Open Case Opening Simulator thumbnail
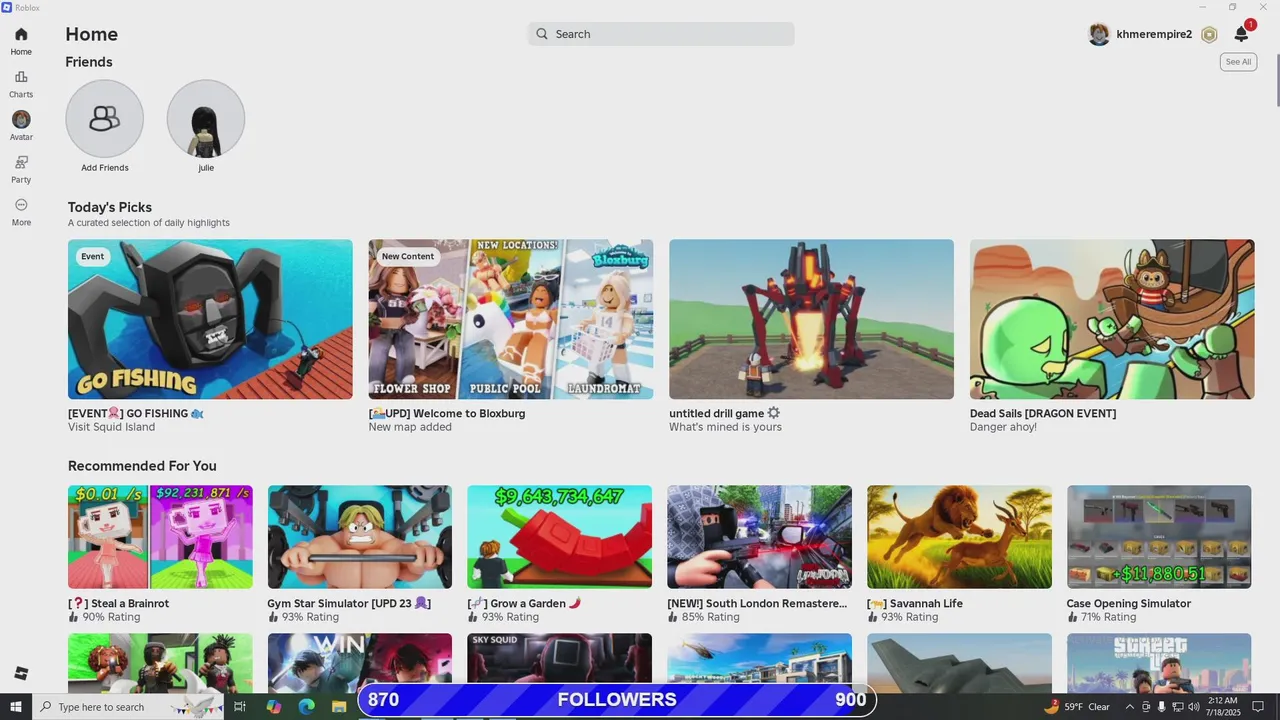 click(1159, 537)
